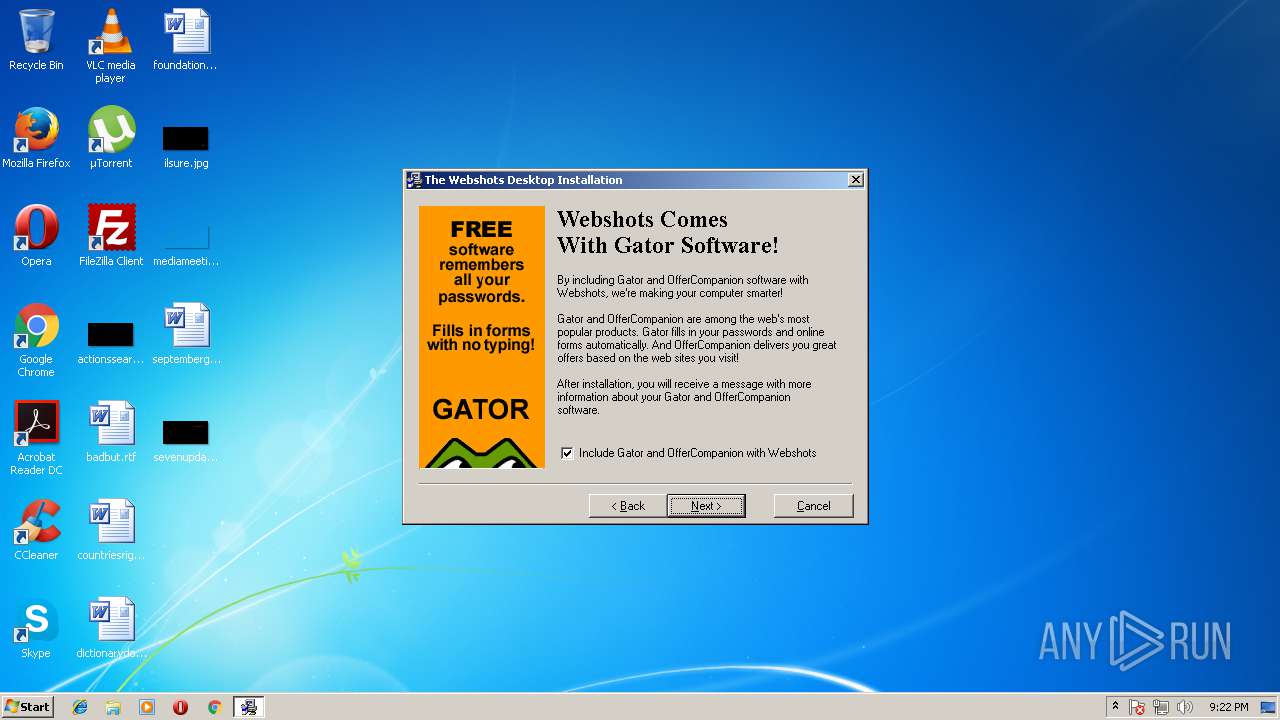Open Action Center flag tray icon

coord(1137,707)
